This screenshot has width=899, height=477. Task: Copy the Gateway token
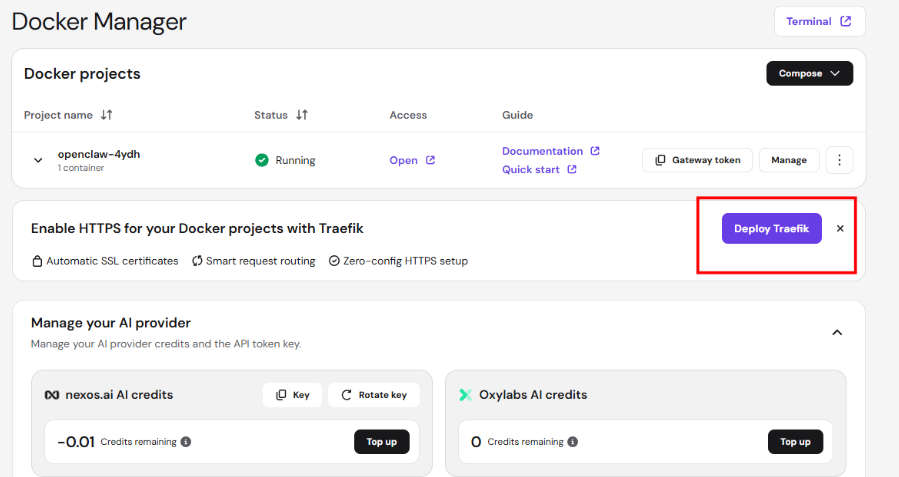(697, 160)
